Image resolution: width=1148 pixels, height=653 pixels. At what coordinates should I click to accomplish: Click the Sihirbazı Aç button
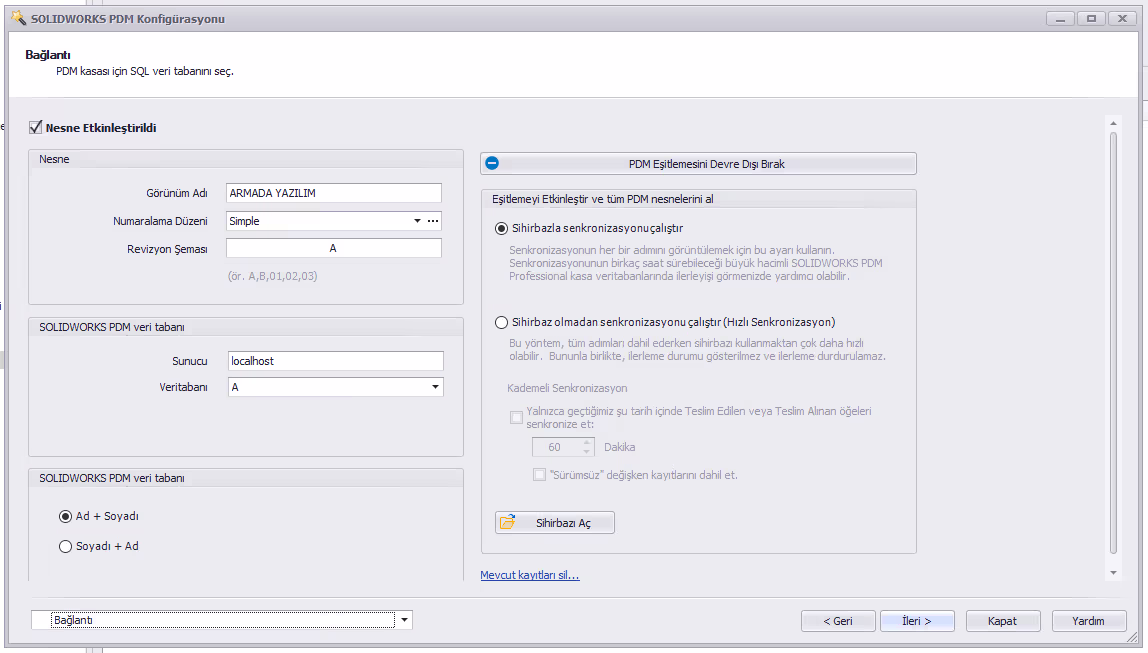click(x=555, y=523)
